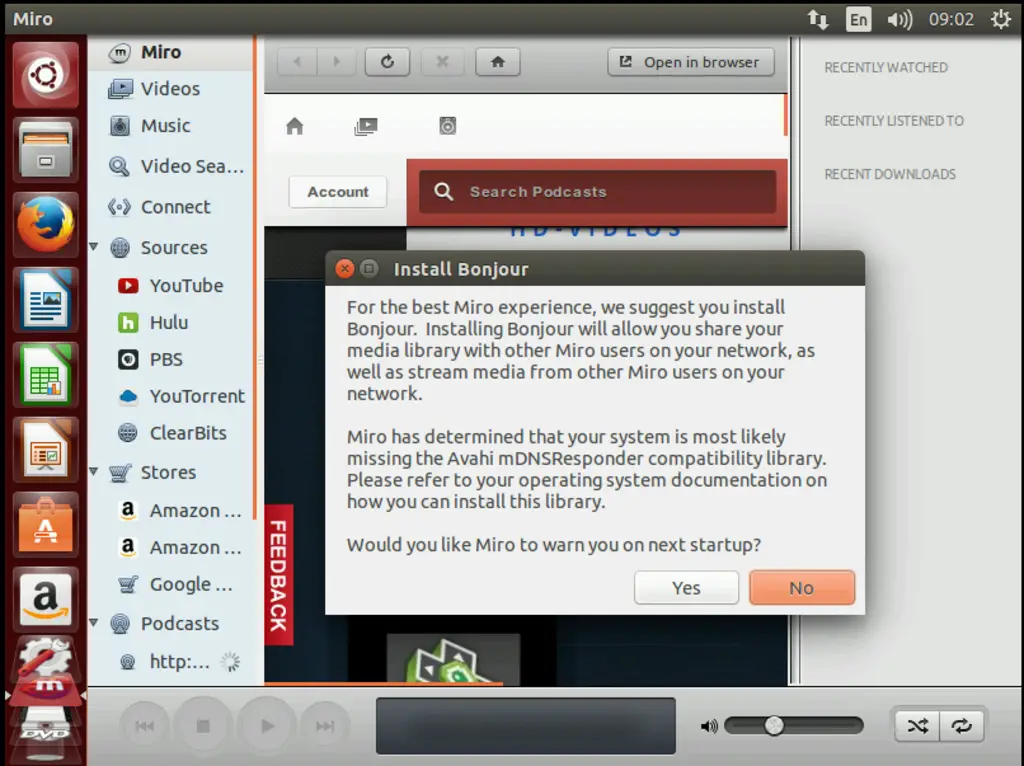
Task: Mute using the speaker icon by slider
Action: click(709, 726)
